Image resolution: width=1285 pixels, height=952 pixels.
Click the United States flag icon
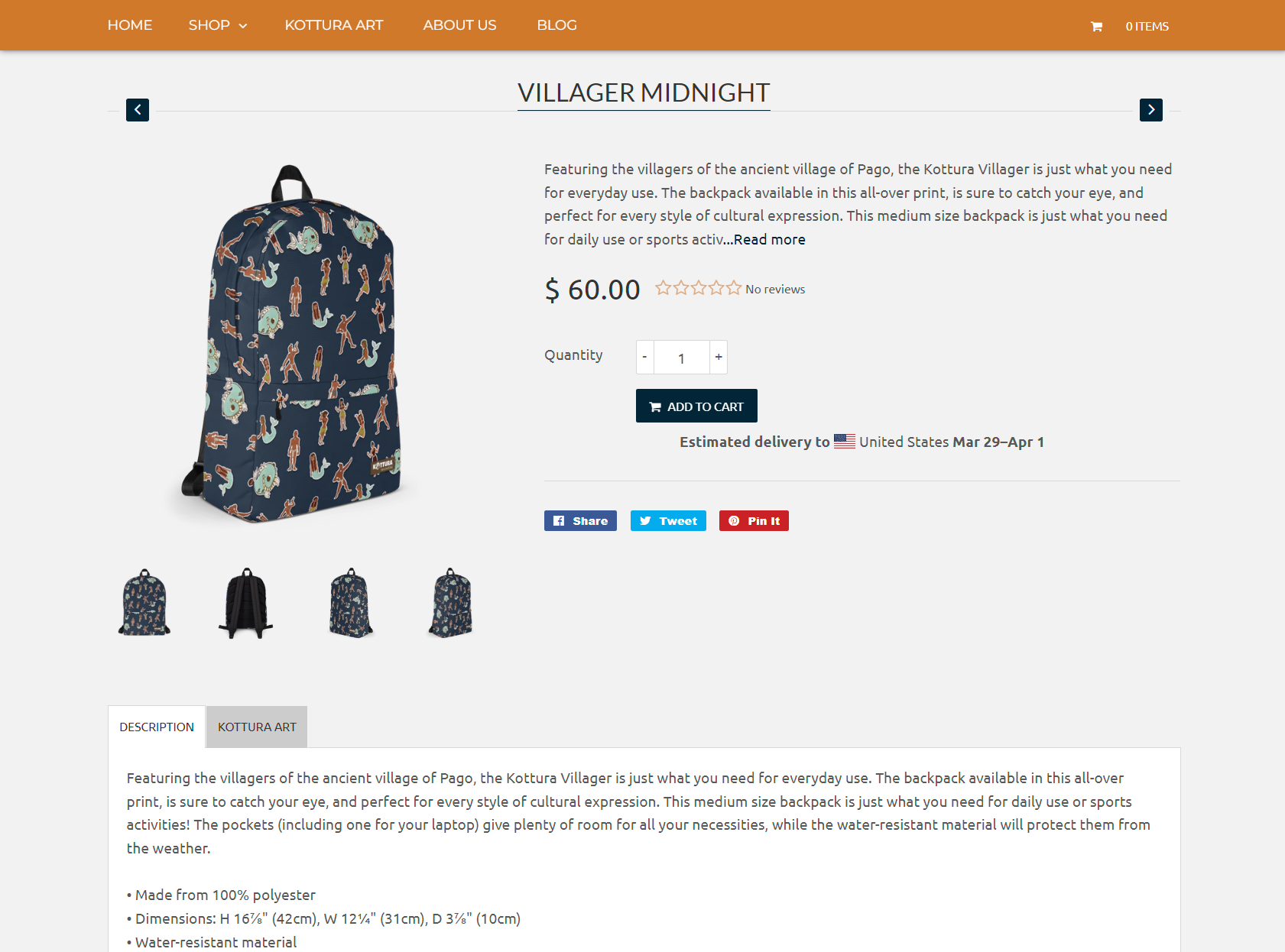(845, 442)
